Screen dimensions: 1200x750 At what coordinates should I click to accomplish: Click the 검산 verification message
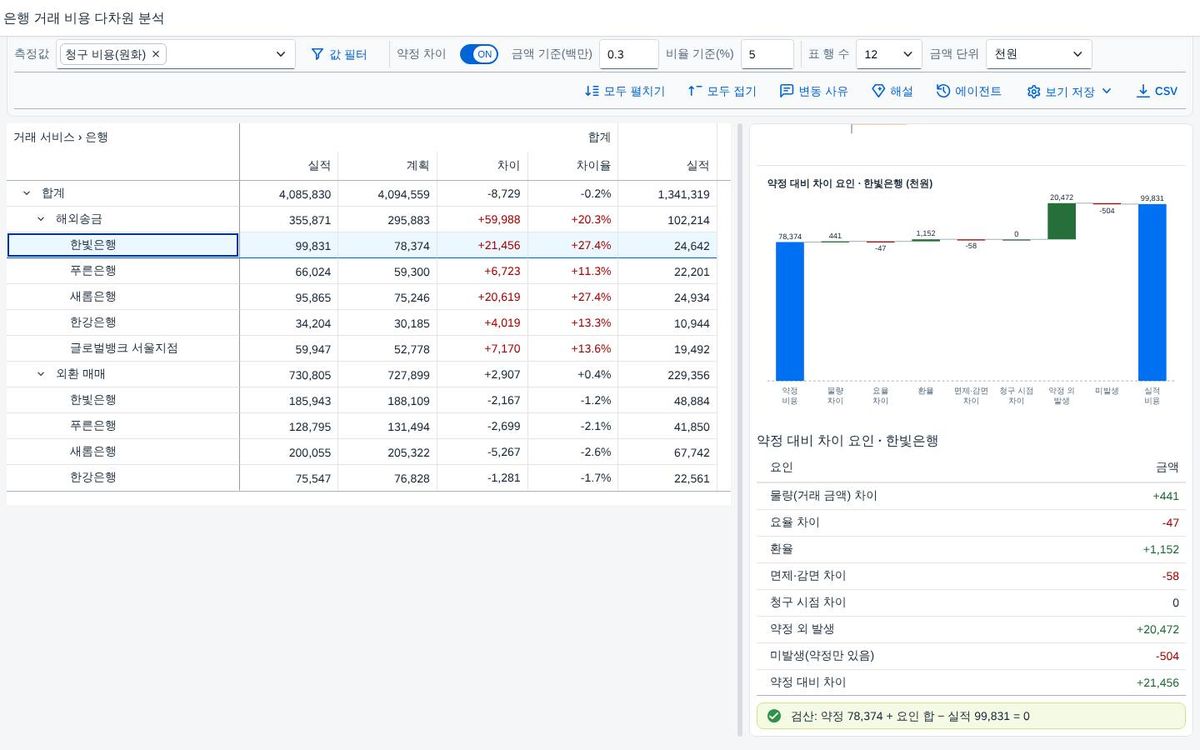coord(972,716)
